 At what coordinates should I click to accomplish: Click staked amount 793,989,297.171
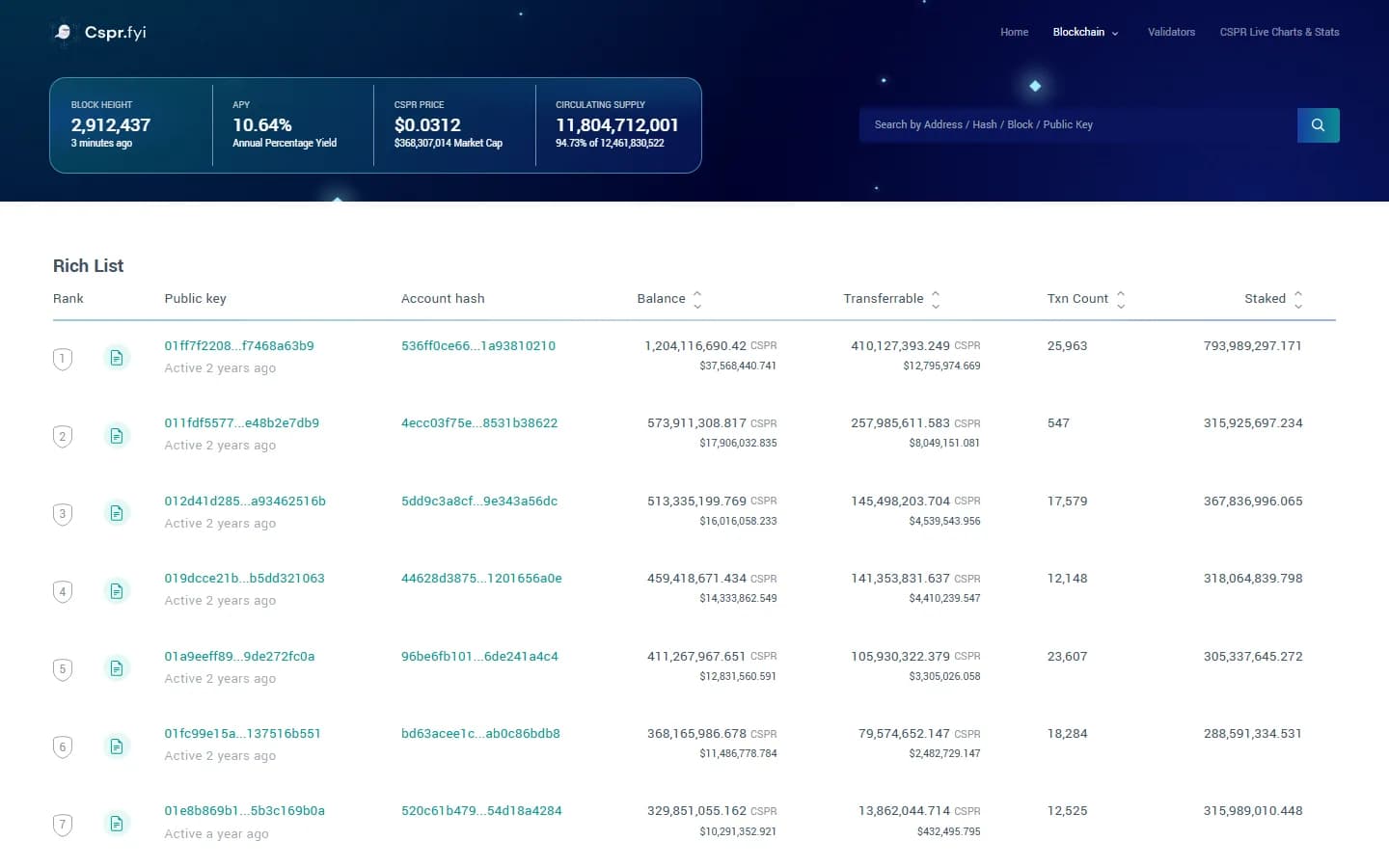(x=1253, y=345)
